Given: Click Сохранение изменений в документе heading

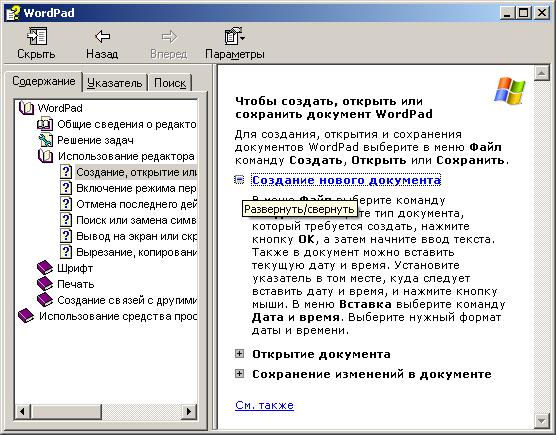Looking at the screenshot, I should [372, 374].
